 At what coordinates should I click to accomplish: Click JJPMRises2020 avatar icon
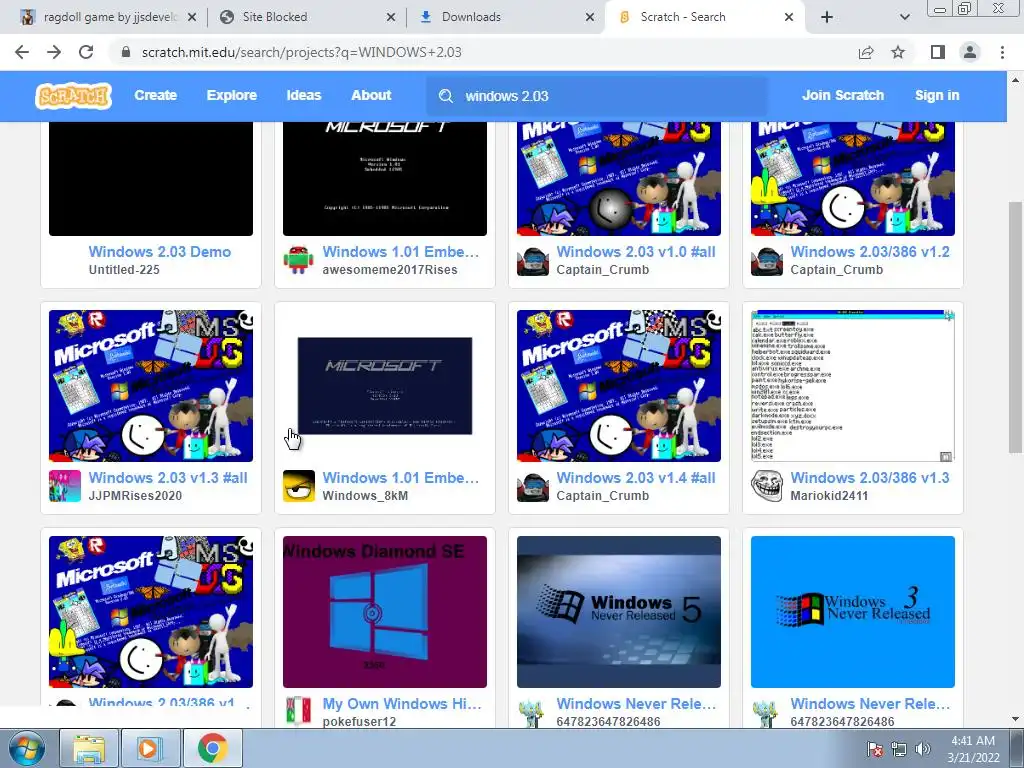[65, 486]
